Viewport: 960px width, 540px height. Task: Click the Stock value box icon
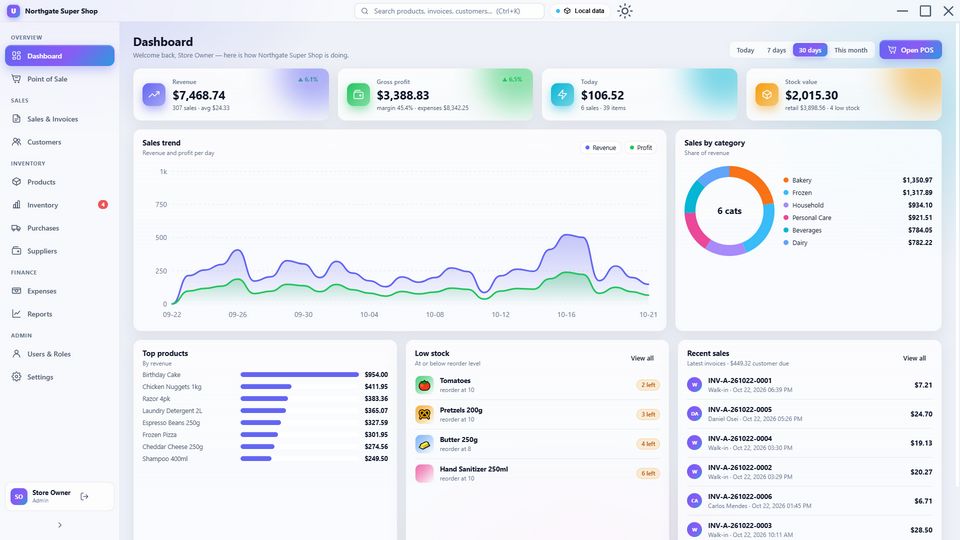coord(767,95)
